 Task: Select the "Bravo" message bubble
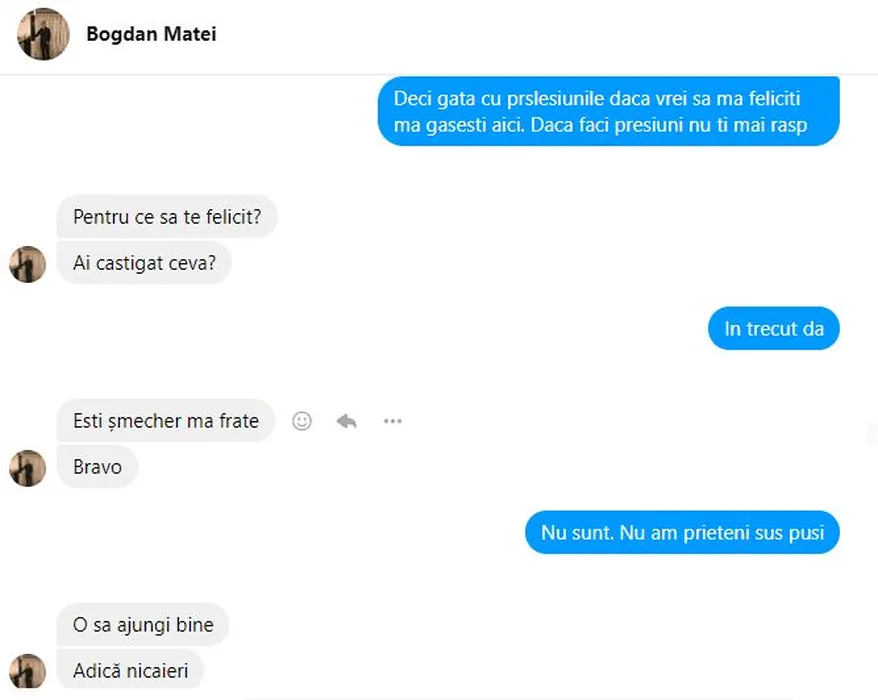[x=97, y=467]
